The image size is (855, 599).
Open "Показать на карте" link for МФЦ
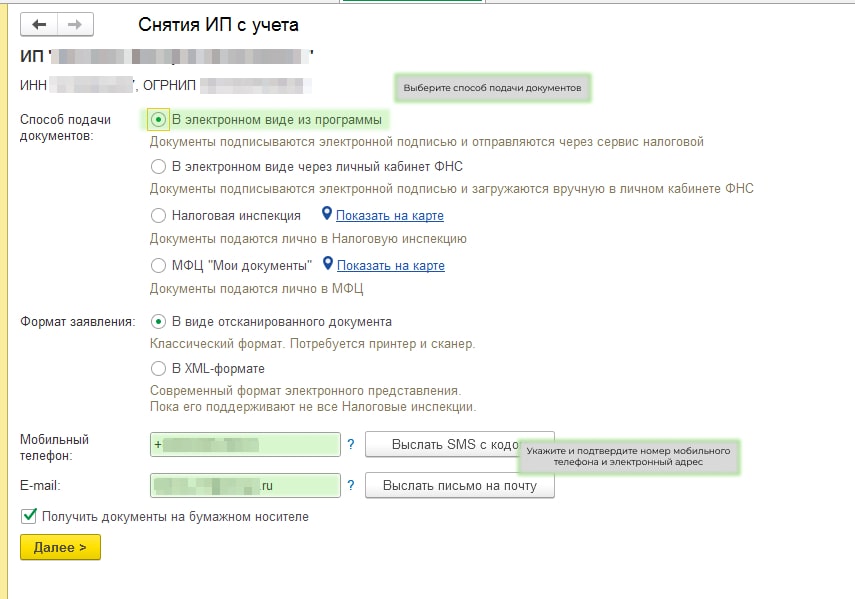click(x=390, y=265)
